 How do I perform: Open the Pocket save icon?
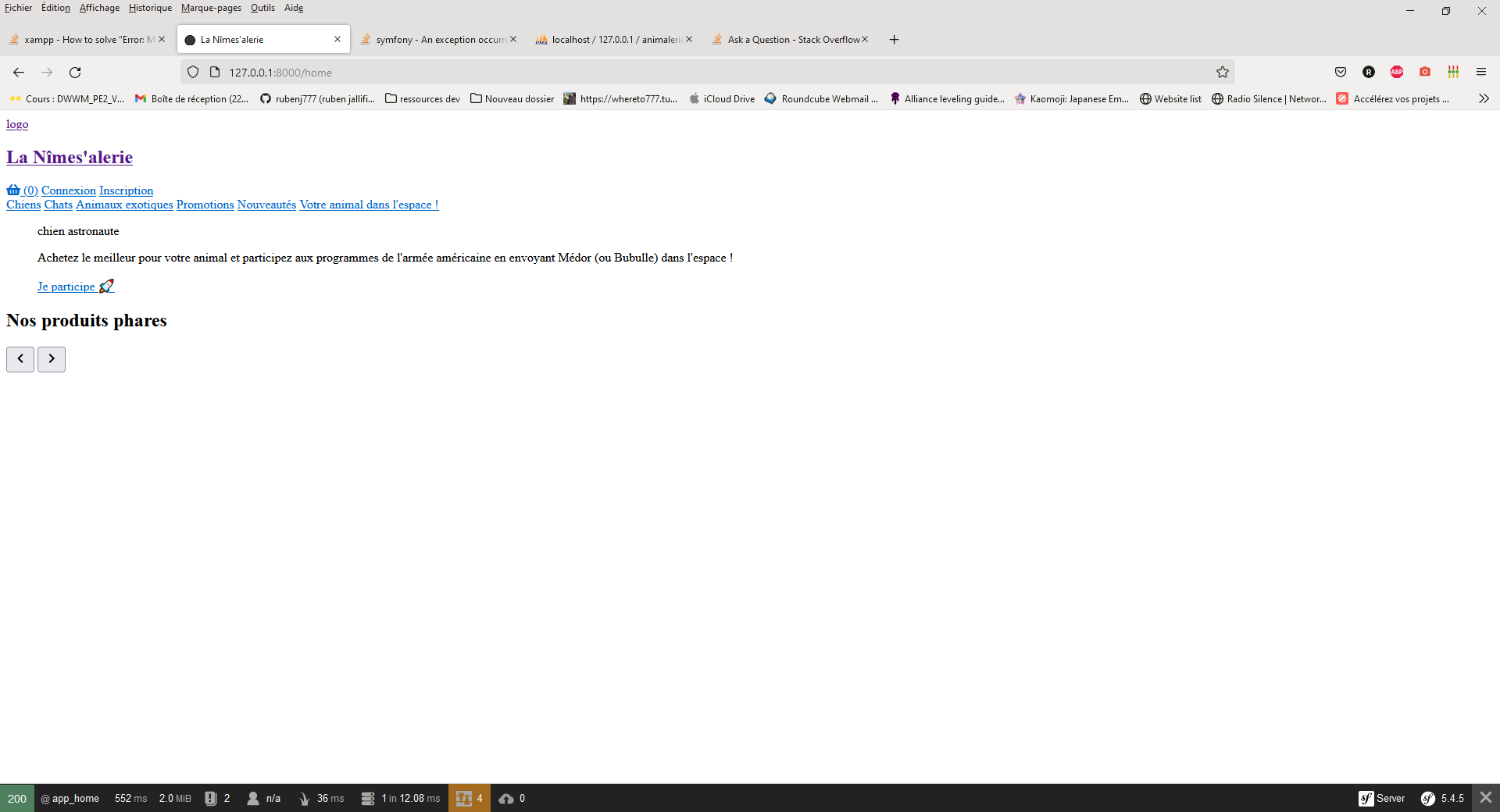(x=1341, y=72)
